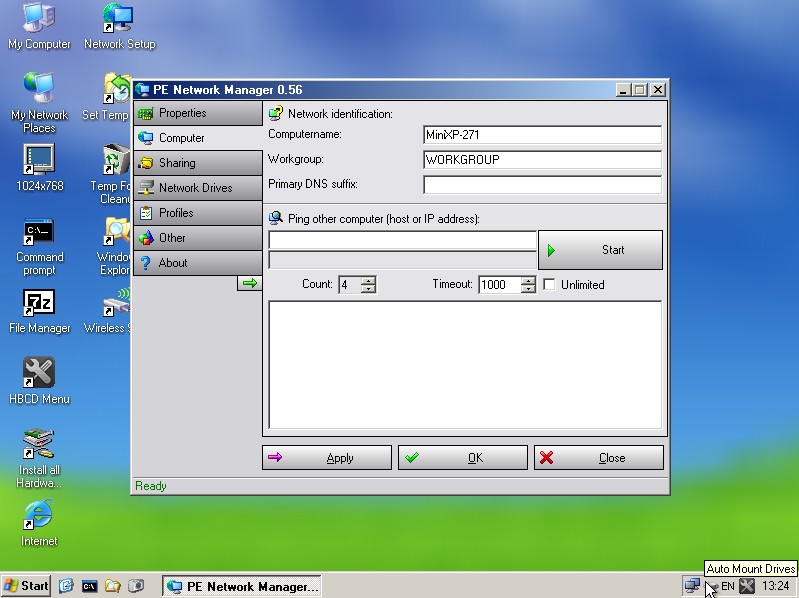Click the Close button with red X
Viewport: 799px width, 598px height.
(x=599, y=457)
